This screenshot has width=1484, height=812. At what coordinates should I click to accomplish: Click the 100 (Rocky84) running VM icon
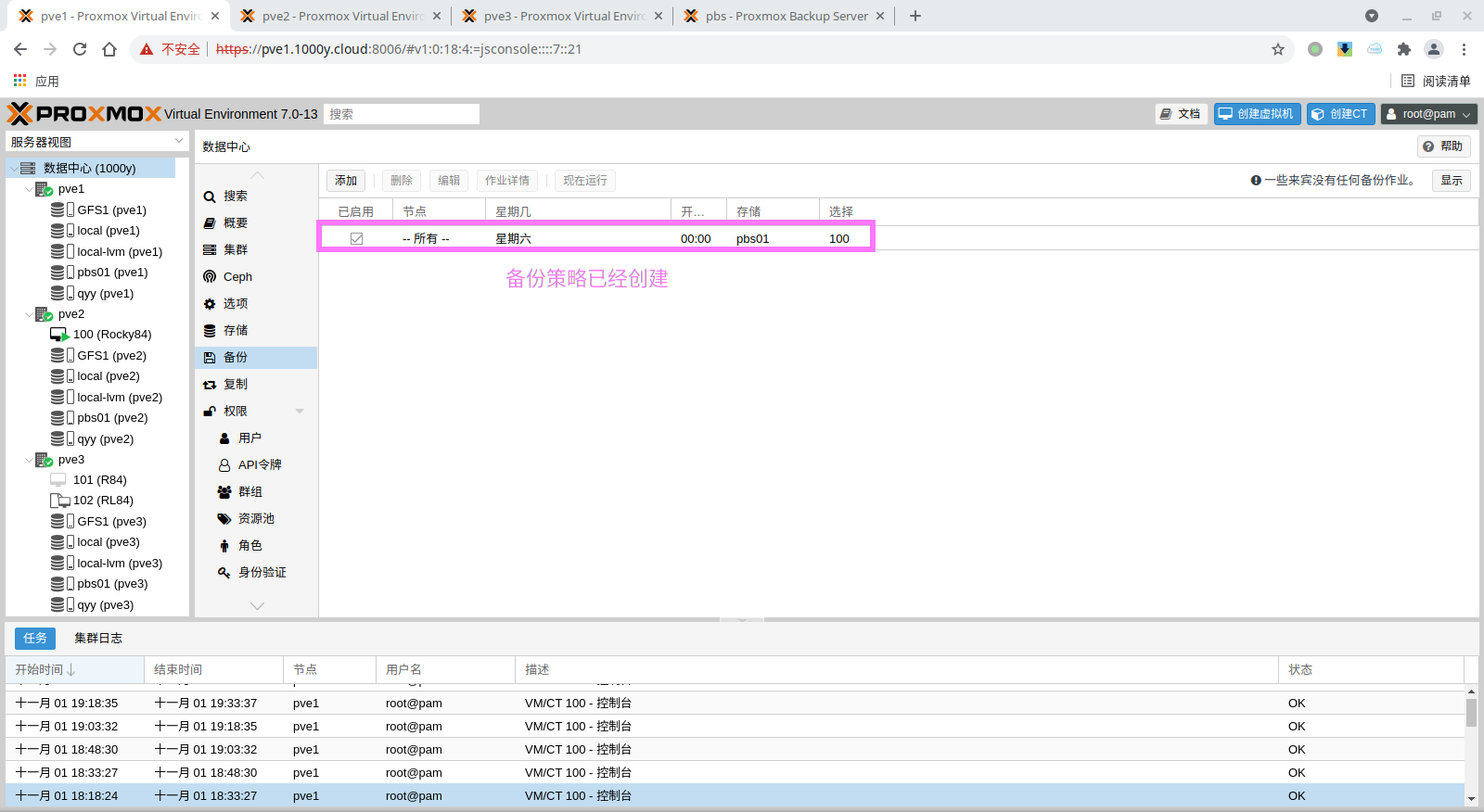(x=59, y=335)
